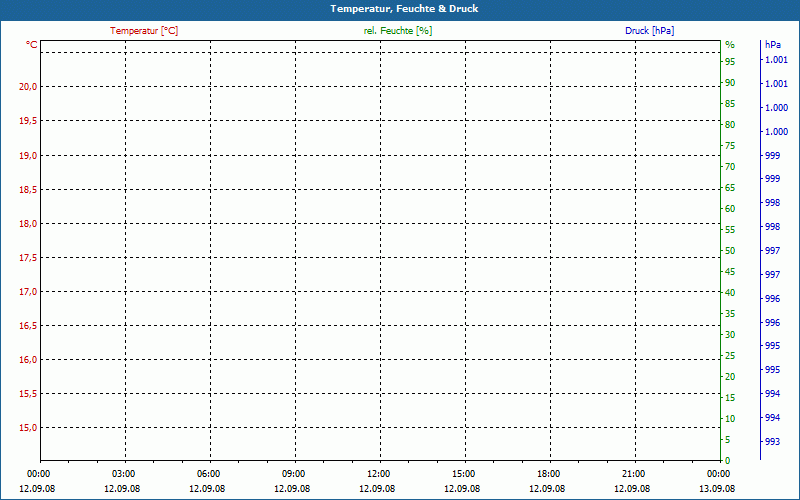Select the Druck [hPa] legend label
800x500 pixels.
point(649,31)
